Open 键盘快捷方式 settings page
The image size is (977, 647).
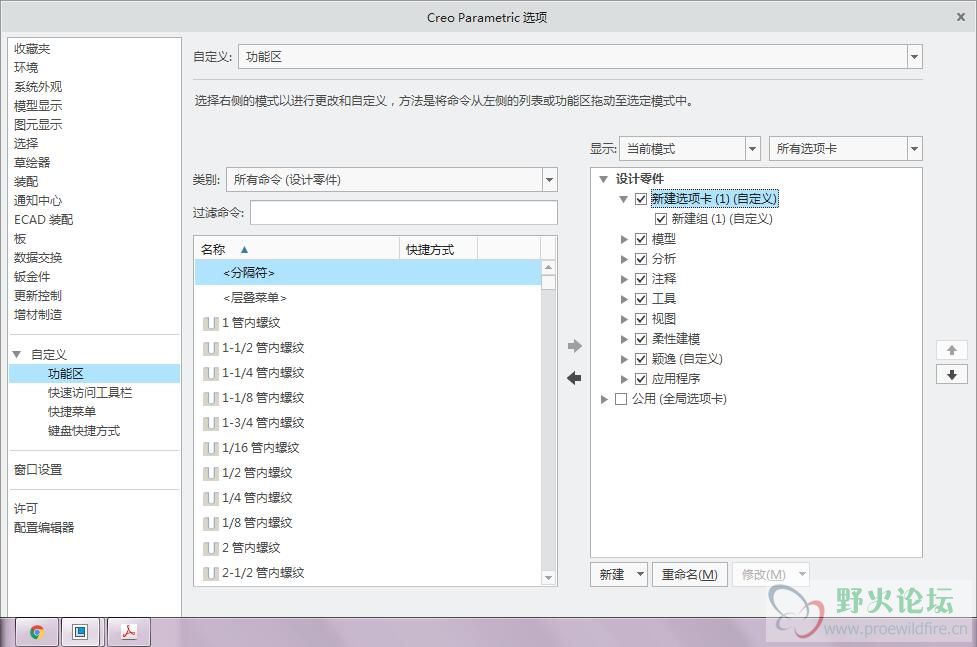pos(83,431)
